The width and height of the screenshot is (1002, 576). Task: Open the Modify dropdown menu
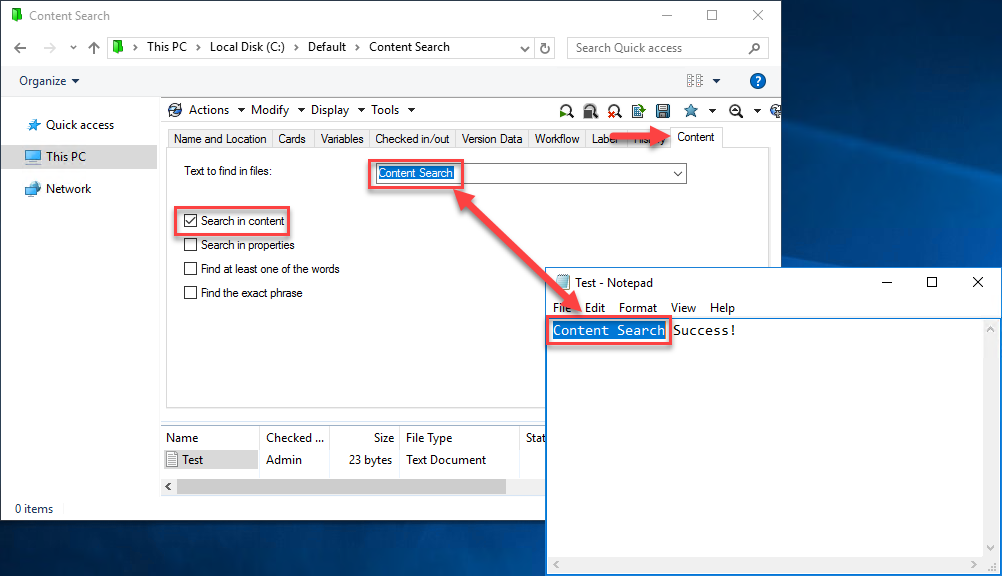click(277, 110)
